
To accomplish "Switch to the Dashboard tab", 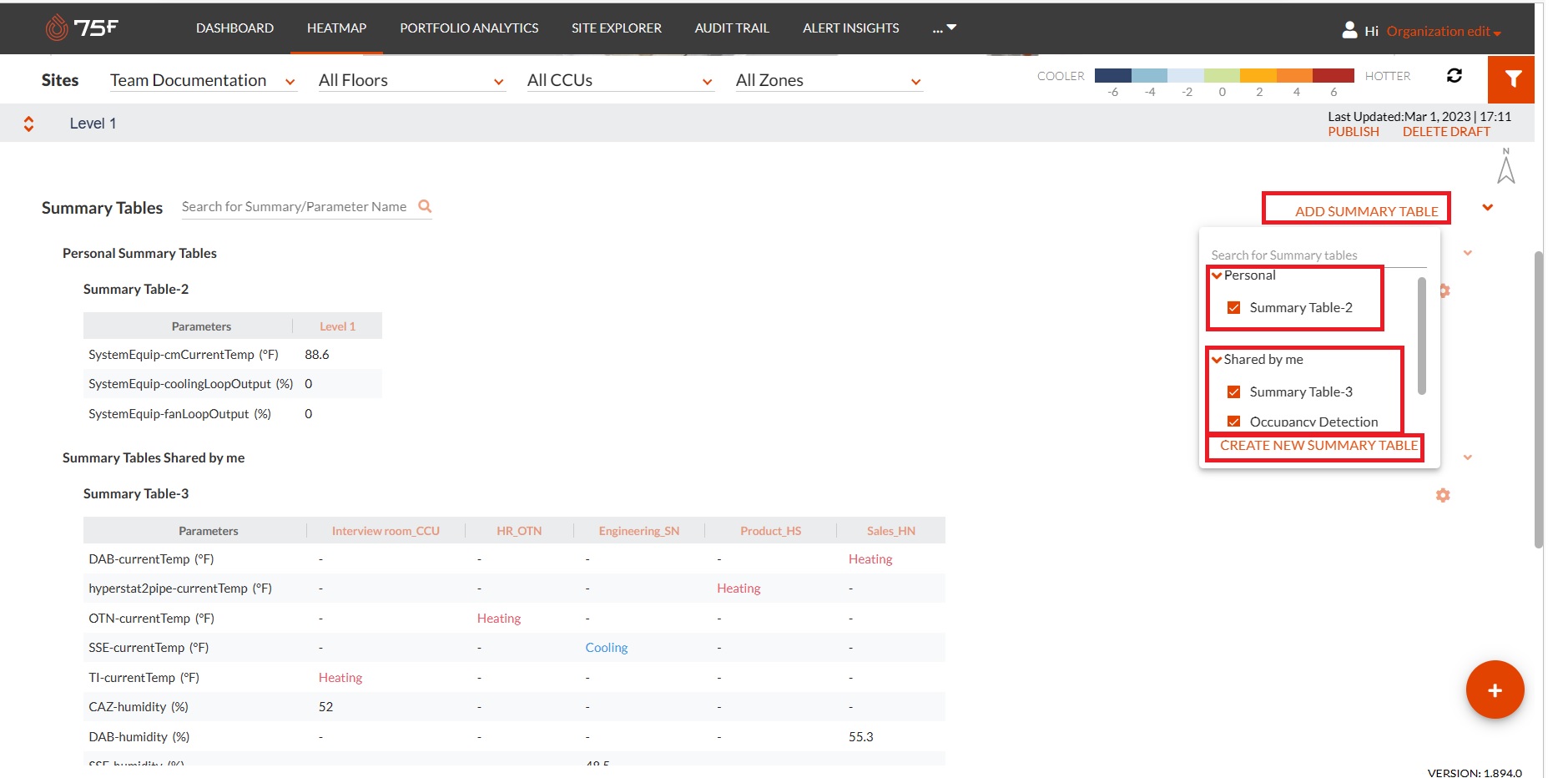I will tap(234, 28).
